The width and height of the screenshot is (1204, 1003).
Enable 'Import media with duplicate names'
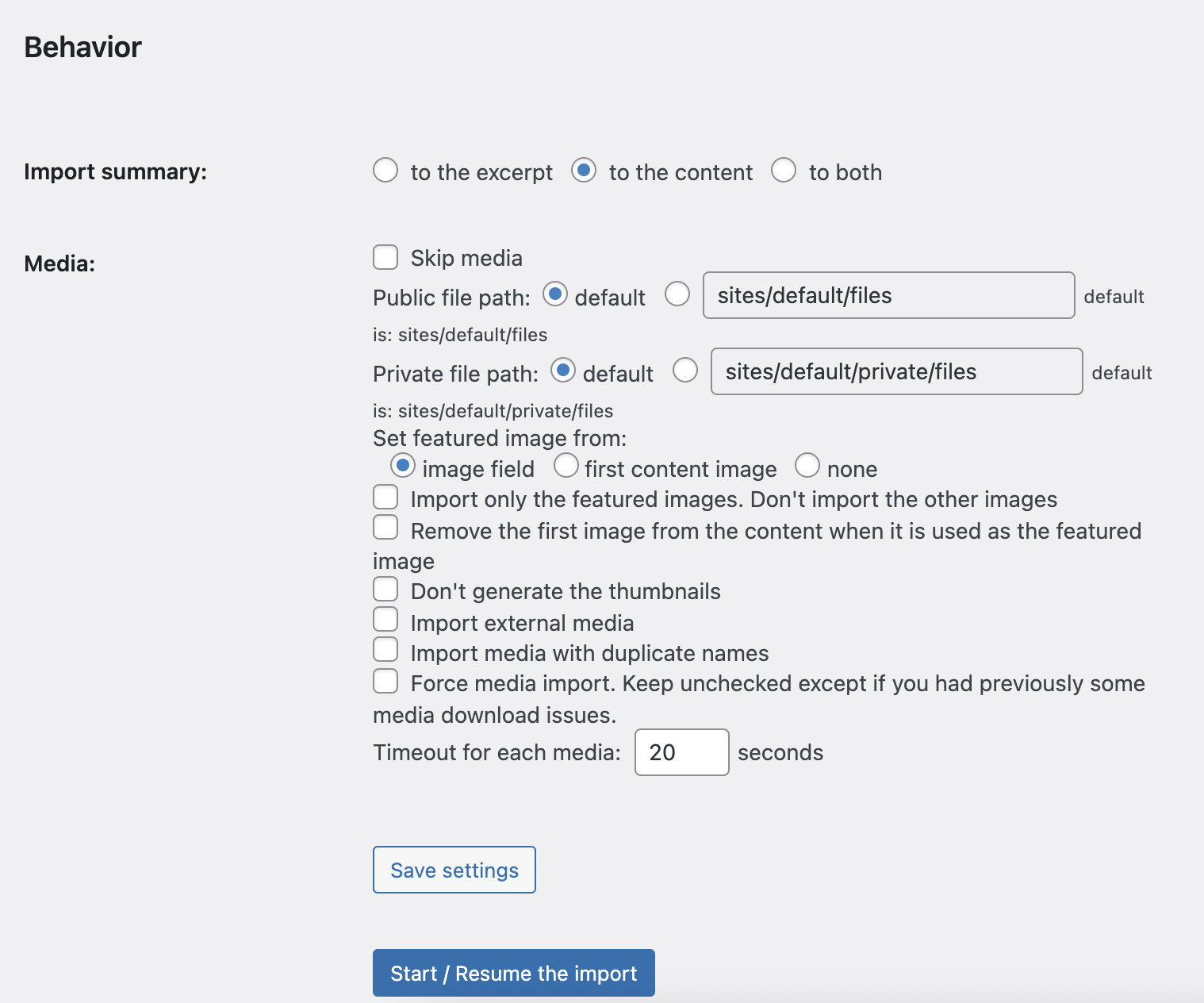click(385, 649)
